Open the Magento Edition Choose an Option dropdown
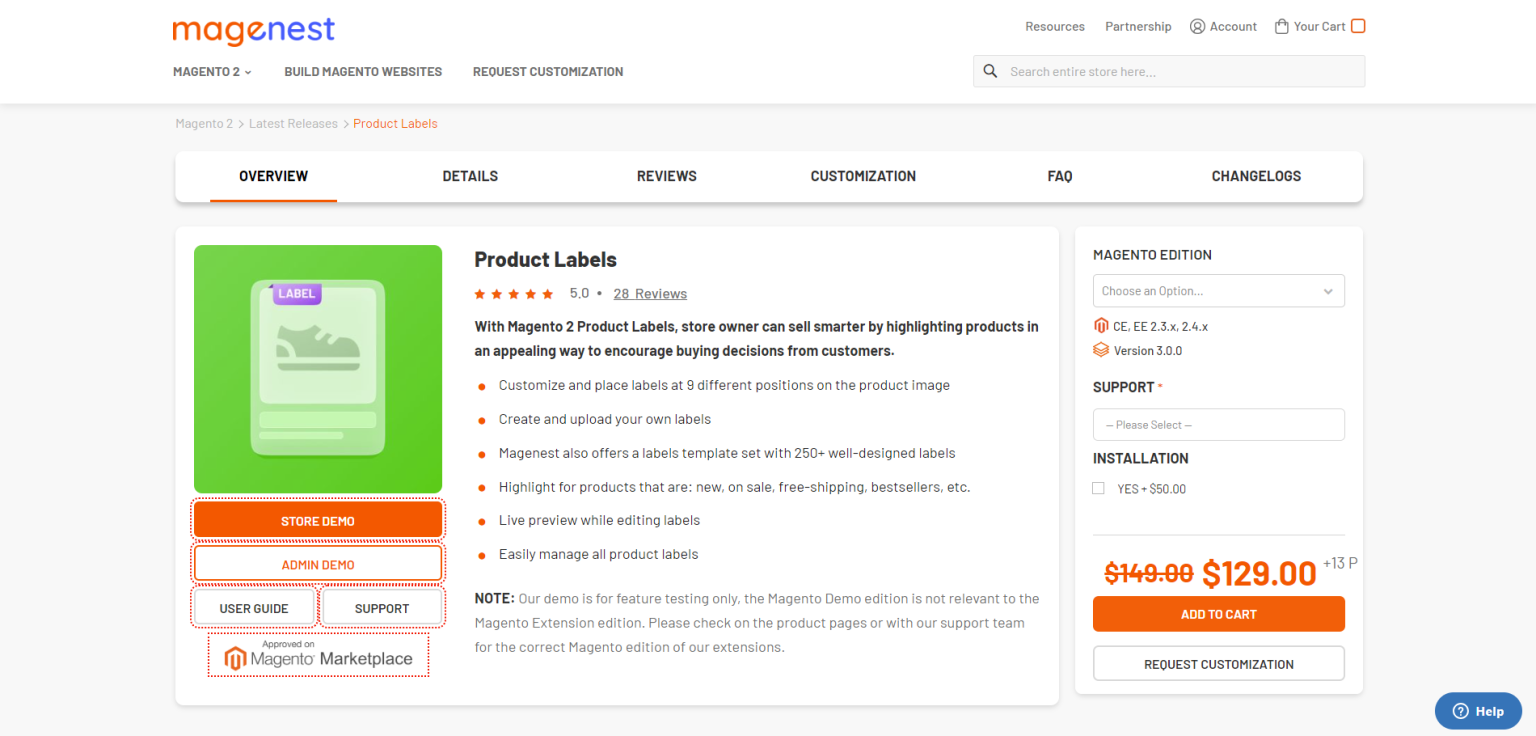Image resolution: width=1536 pixels, height=736 pixels. pos(1218,290)
